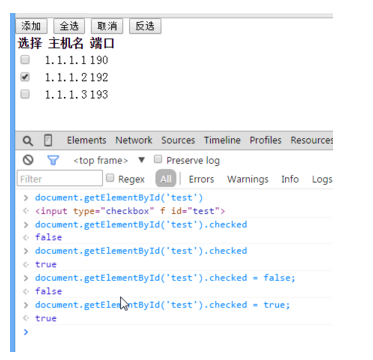Check the checkbox for host 1.1.1.3
The width and height of the screenshot is (373, 360).
coord(25,94)
